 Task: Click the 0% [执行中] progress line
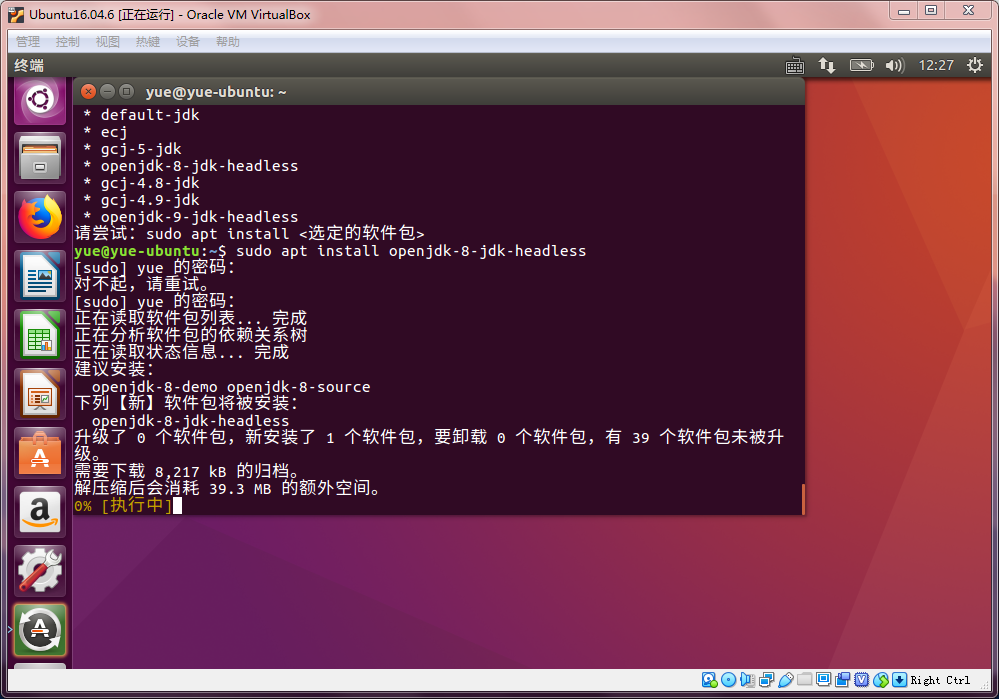[x=123, y=506]
